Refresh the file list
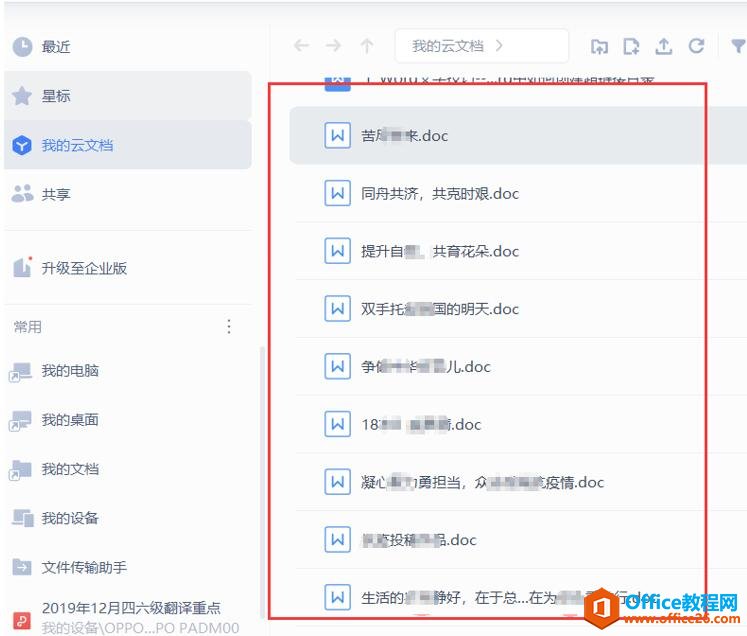Screen dimensions: 747x636 (x=696, y=46)
